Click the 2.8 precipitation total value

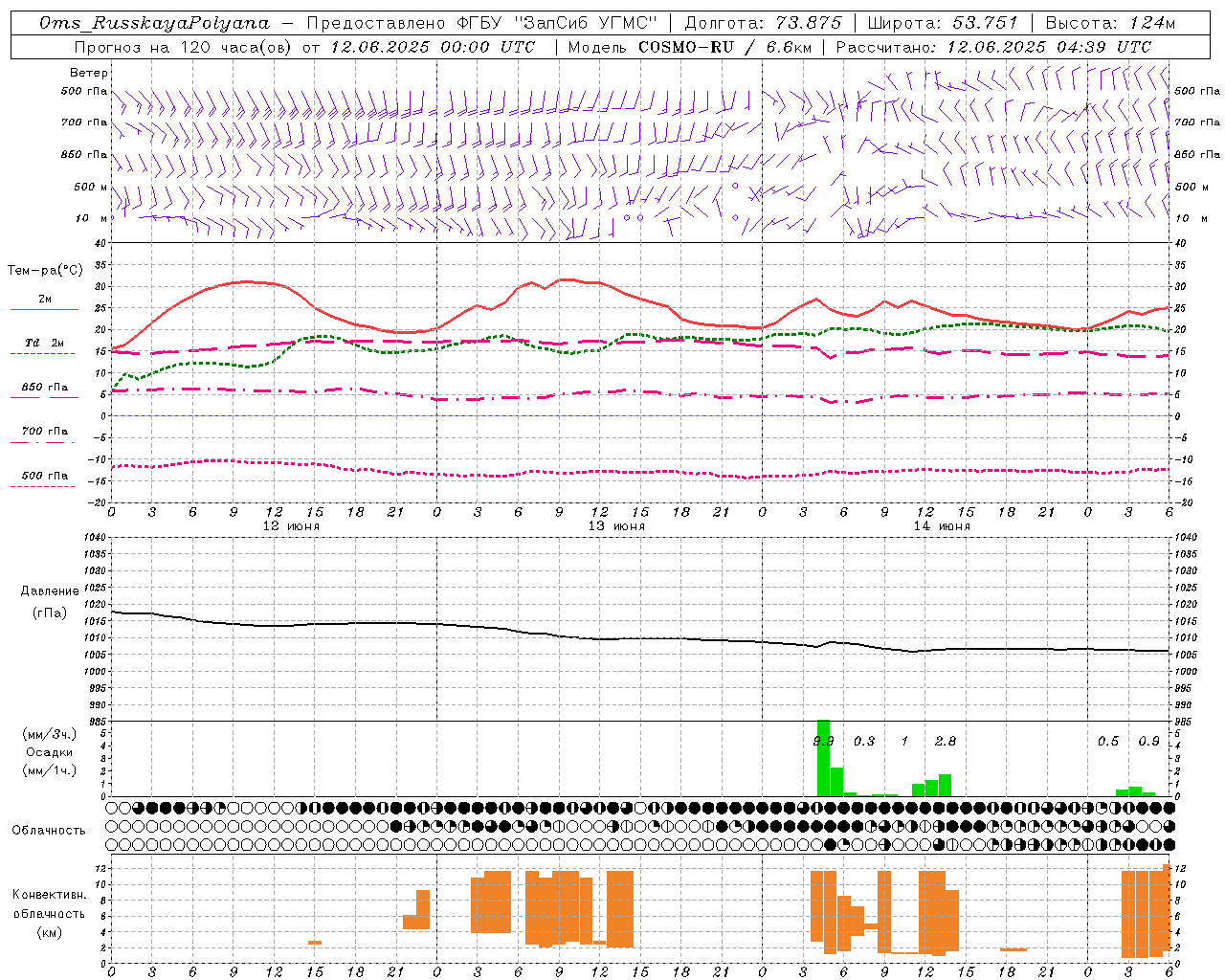[x=946, y=741]
